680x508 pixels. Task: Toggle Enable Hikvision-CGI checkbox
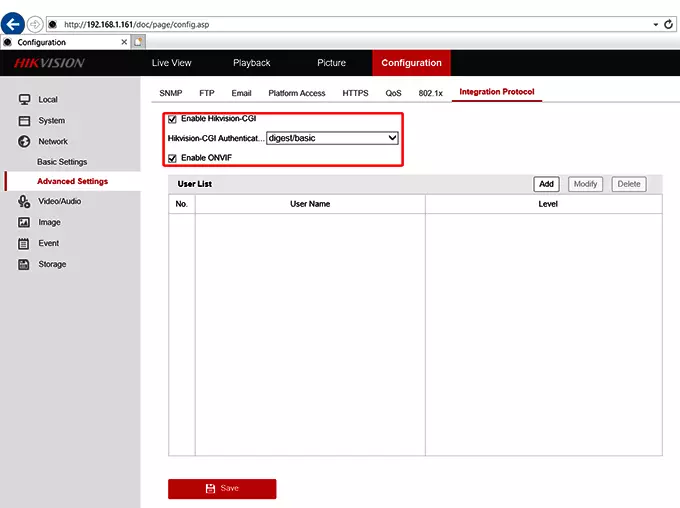tap(172, 119)
